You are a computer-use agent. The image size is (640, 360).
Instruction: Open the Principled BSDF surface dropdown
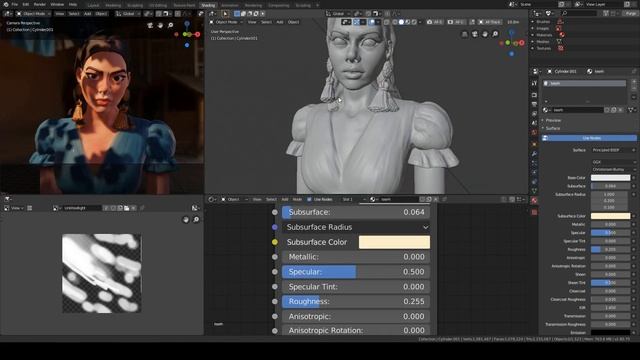pos(614,150)
